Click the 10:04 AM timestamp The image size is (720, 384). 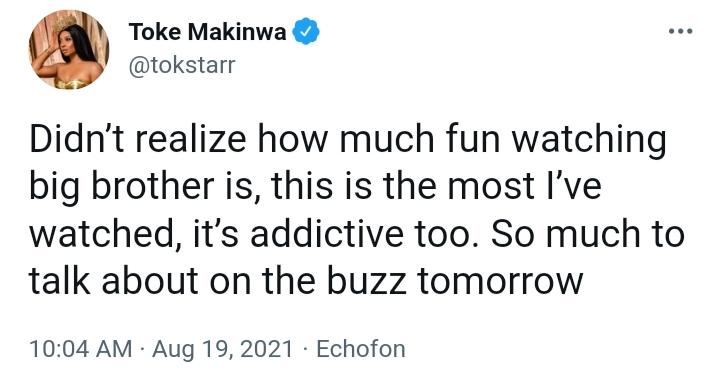pyautogui.click(x=80, y=349)
